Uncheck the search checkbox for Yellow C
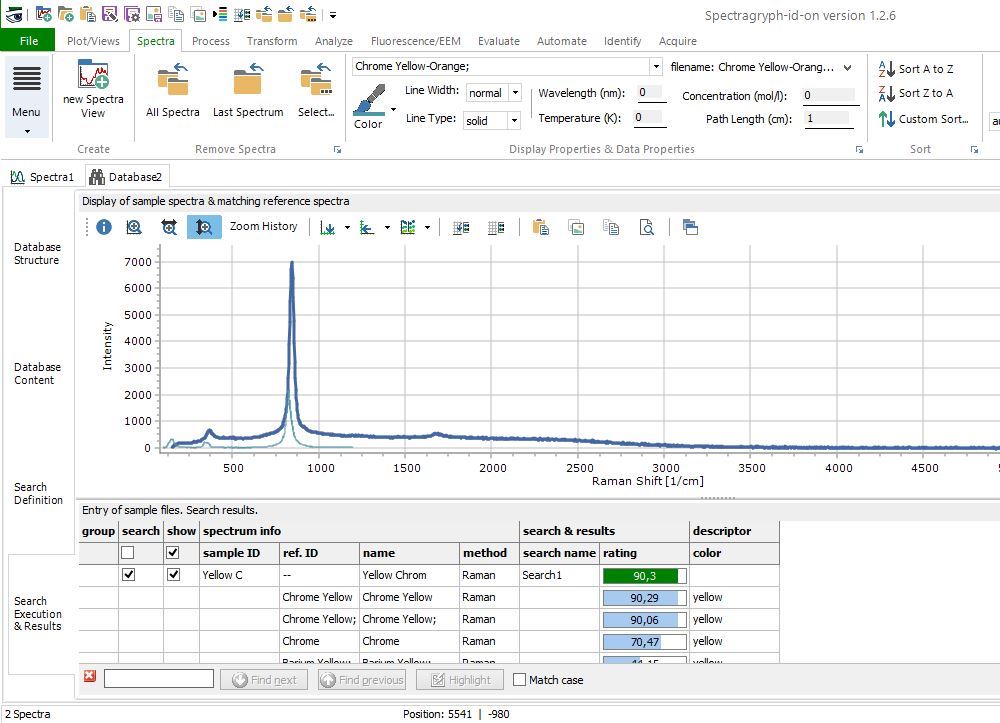Viewport: 1000px width, 723px height. [128, 575]
